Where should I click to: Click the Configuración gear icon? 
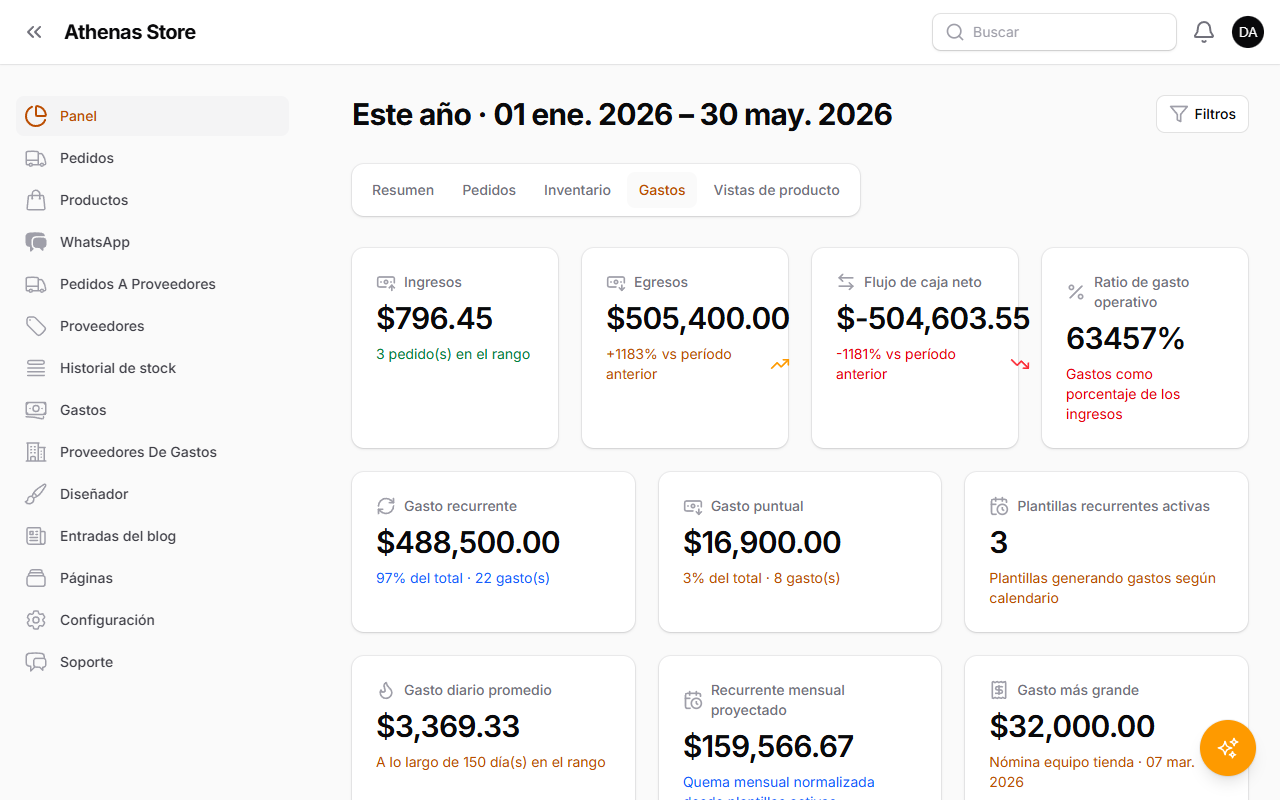pos(36,620)
